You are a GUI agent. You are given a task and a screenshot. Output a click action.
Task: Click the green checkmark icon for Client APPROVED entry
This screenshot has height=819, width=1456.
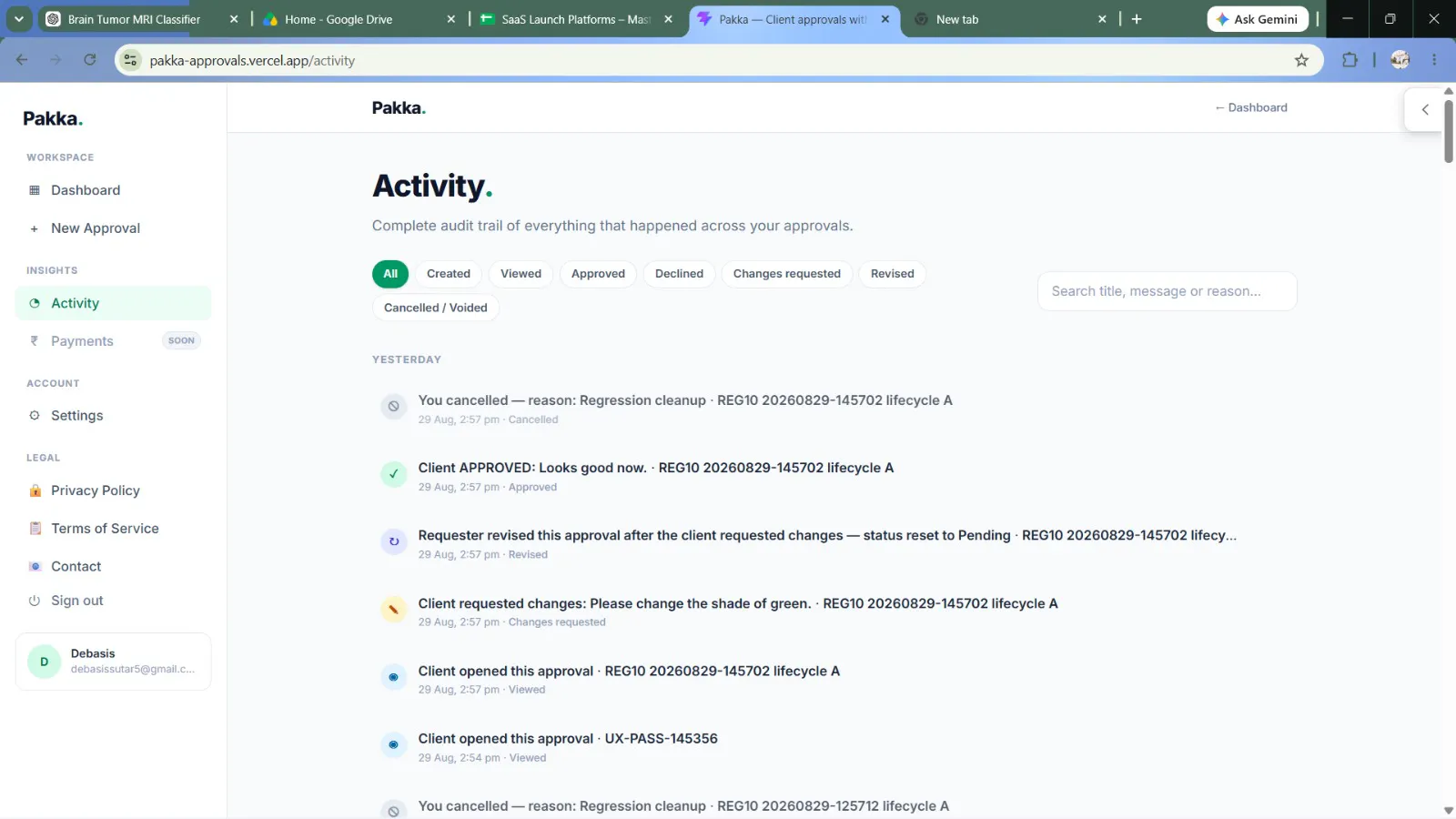[x=393, y=474]
